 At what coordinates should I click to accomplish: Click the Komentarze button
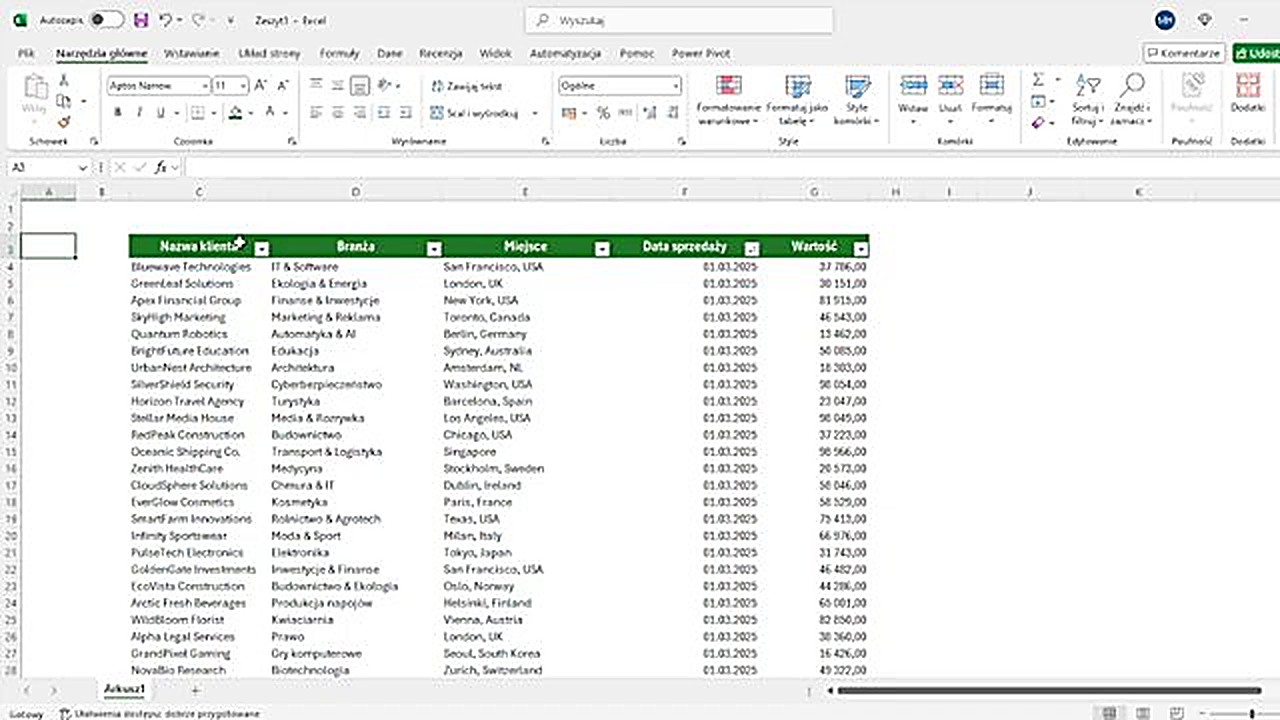1184,53
